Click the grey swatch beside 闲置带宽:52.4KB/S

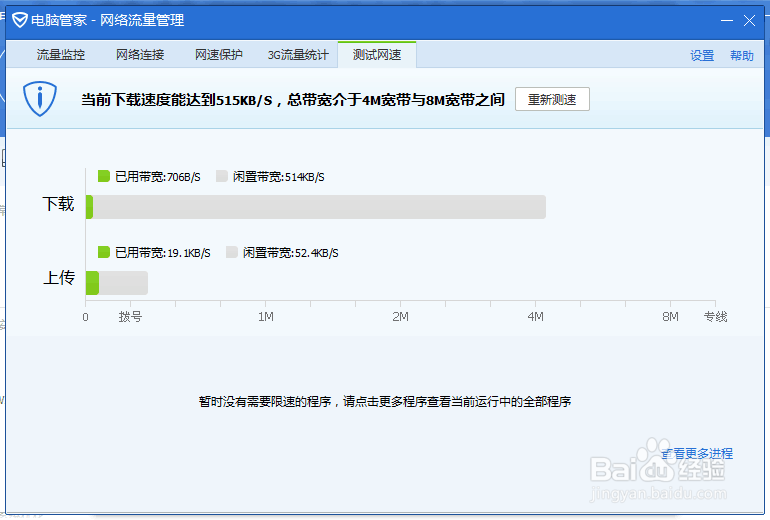(x=232, y=252)
